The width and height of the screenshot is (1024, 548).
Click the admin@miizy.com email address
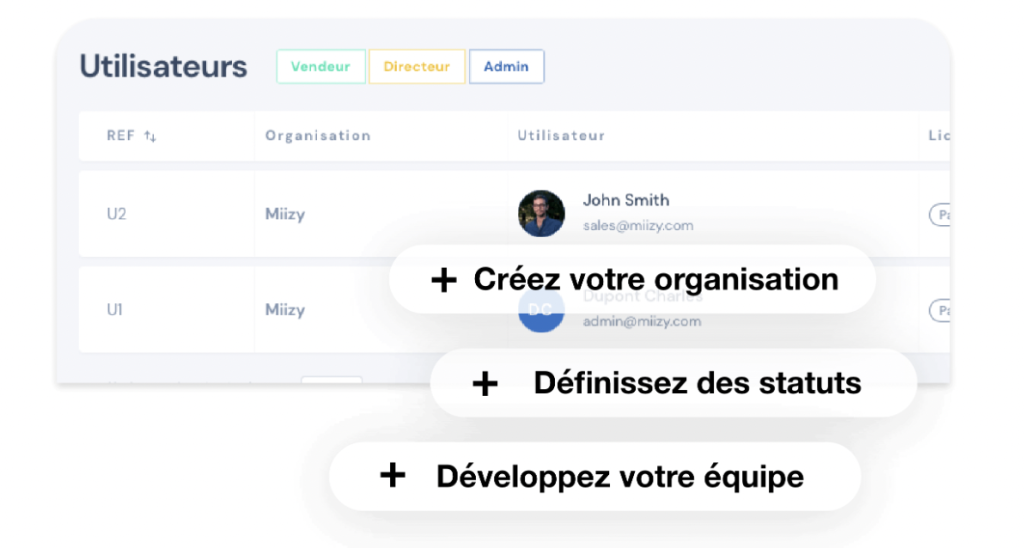[641, 322]
